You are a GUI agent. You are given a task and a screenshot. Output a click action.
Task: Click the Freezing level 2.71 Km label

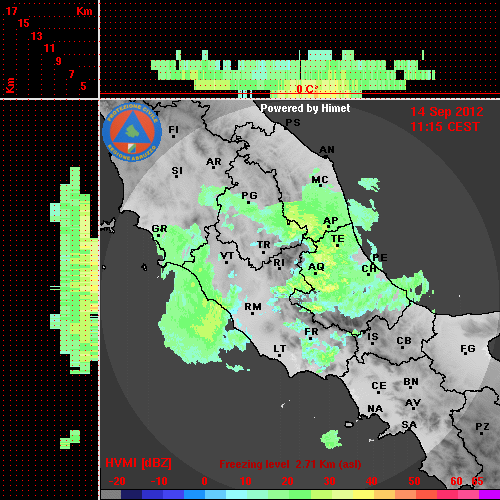[290, 464]
